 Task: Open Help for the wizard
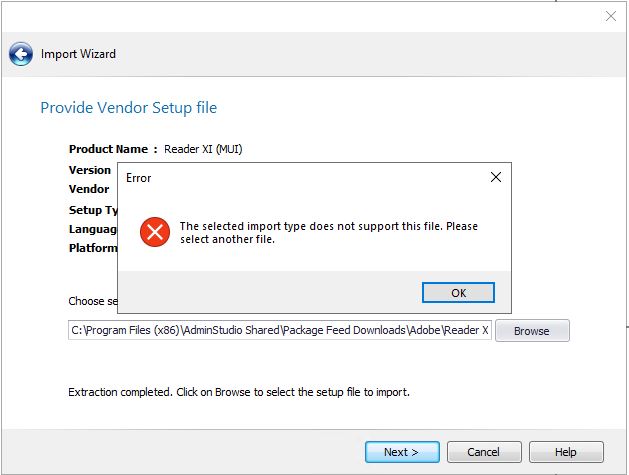pos(565,452)
